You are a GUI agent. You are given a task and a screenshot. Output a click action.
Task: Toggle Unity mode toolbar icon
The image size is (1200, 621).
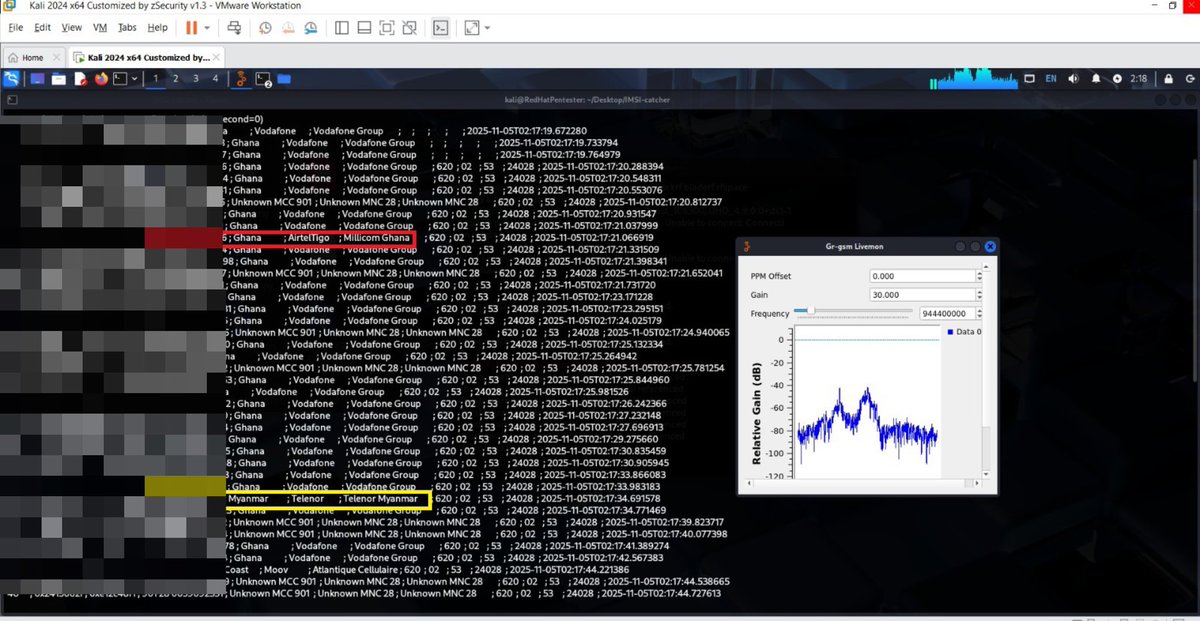point(411,27)
